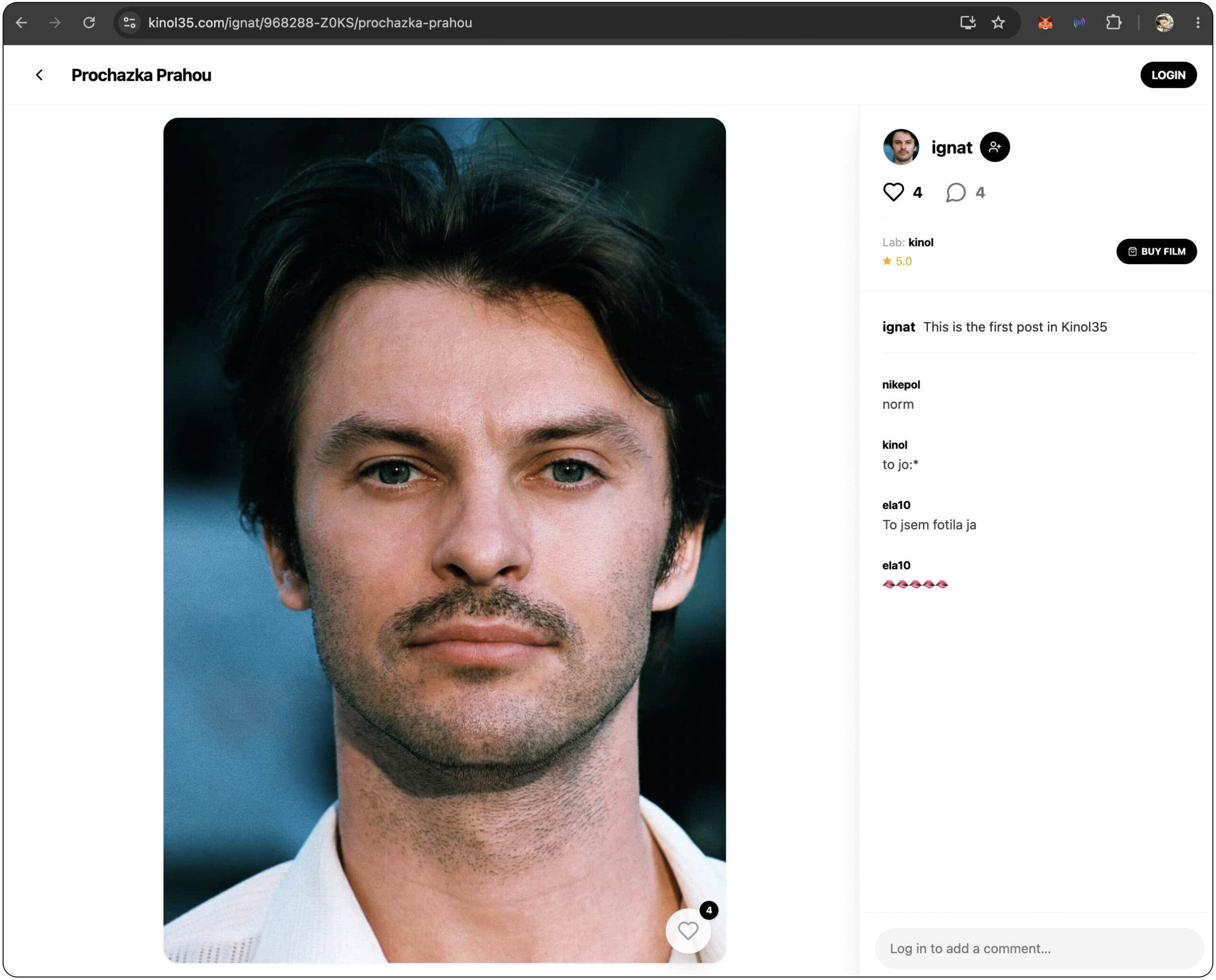Image resolution: width=1216 pixels, height=980 pixels.
Task: Open the MetaMask fox extension
Action: click(x=1045, y=23)
